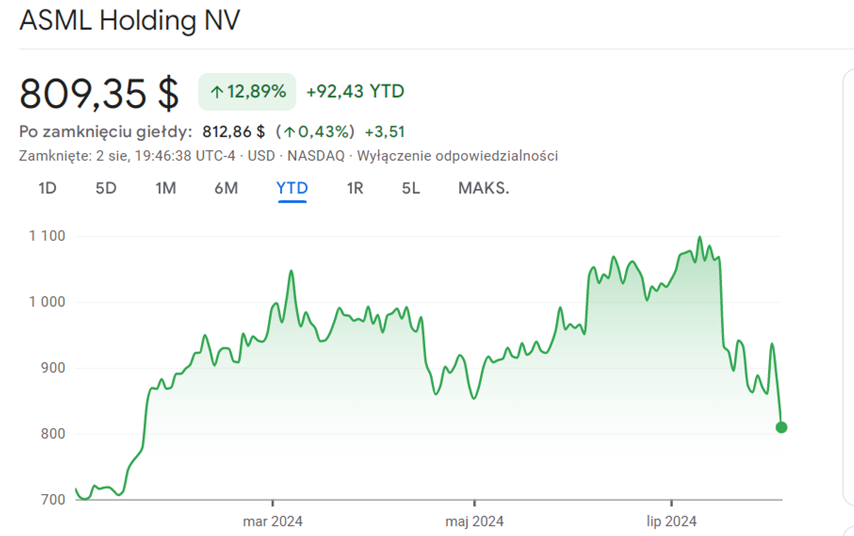Switch the chart to 1R range

tap(354, 188)
